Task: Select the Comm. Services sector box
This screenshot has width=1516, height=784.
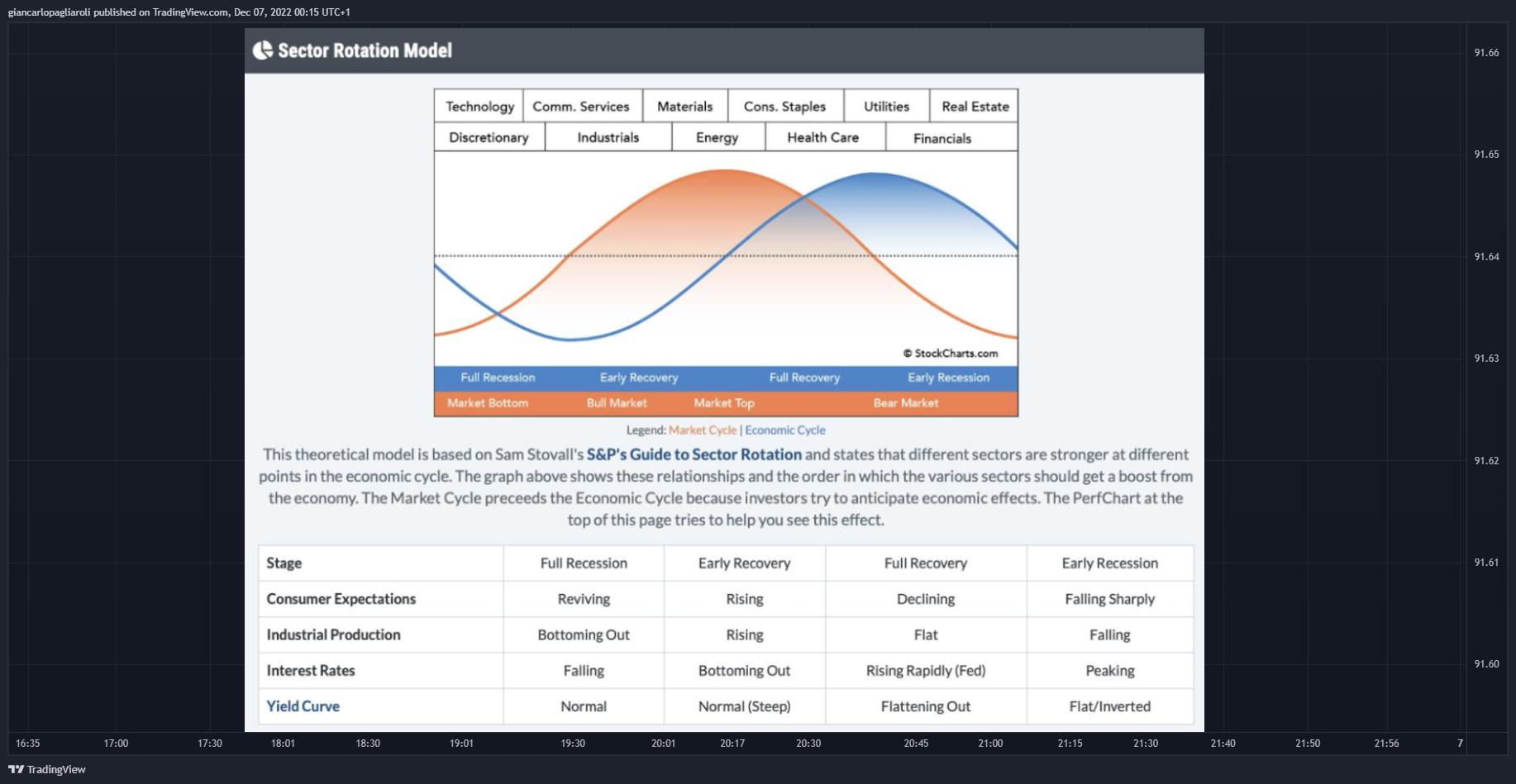Action: 581,106
